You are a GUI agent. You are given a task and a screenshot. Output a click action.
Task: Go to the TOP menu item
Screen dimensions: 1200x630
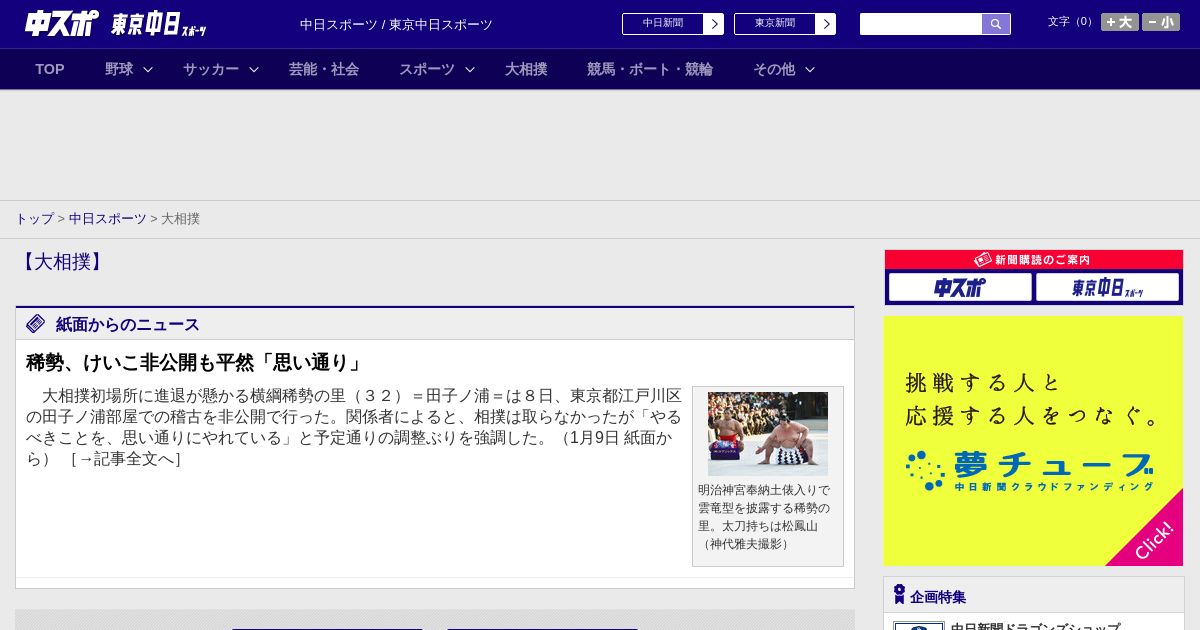(x=50, y=69)
